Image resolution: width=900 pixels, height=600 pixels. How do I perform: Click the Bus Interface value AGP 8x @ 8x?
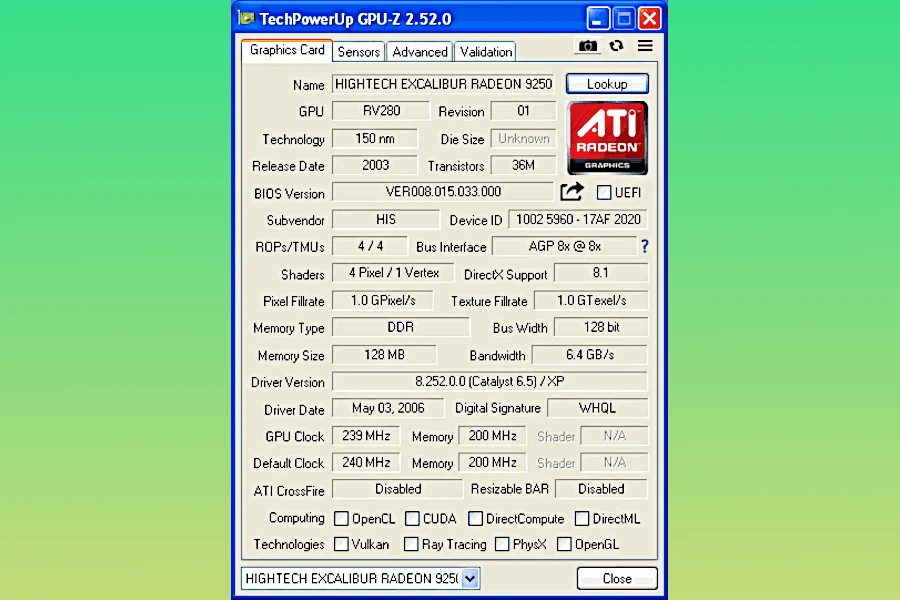[x=564, y=246]
